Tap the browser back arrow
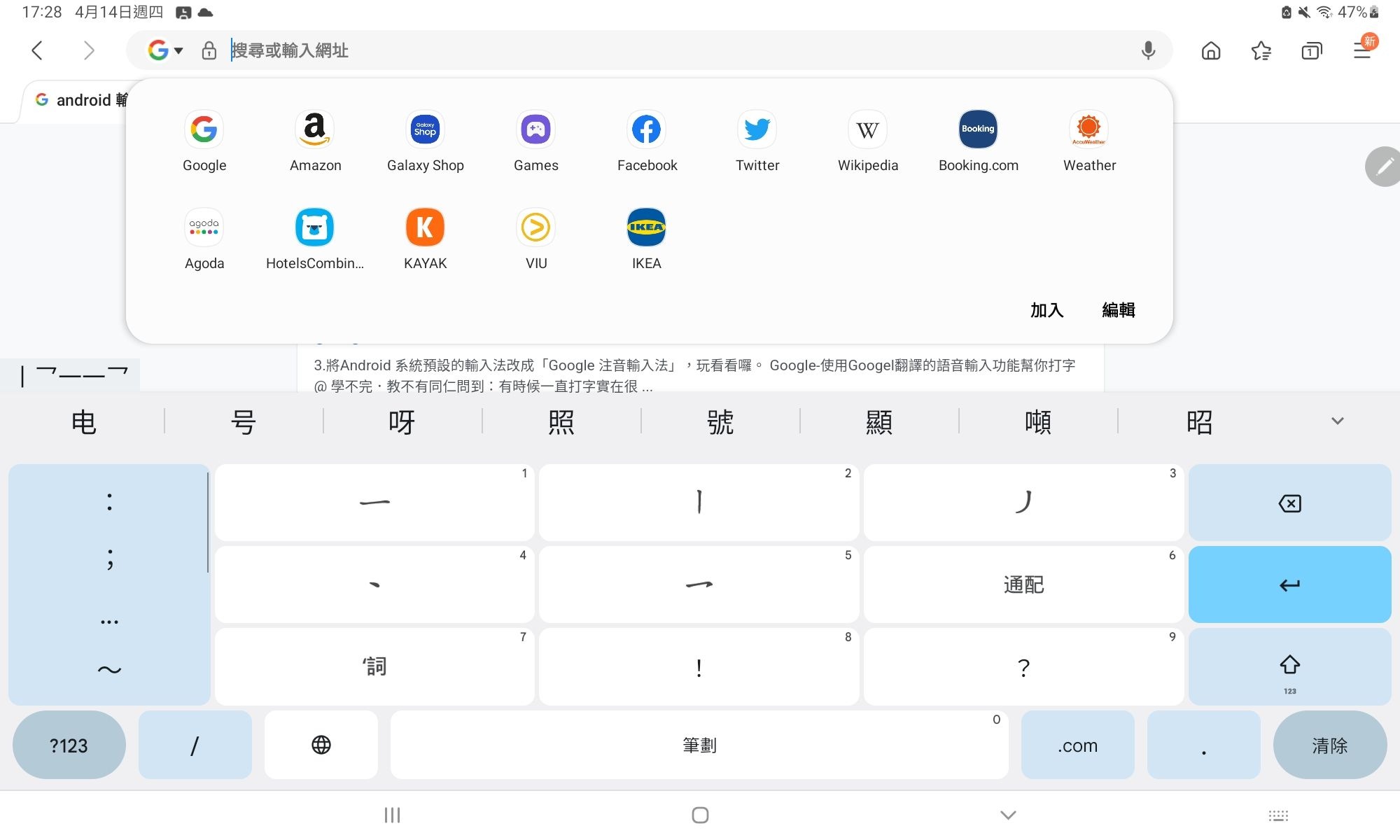Image resolution: width=1400 pixels, height=840 pixels. (38, 50)
